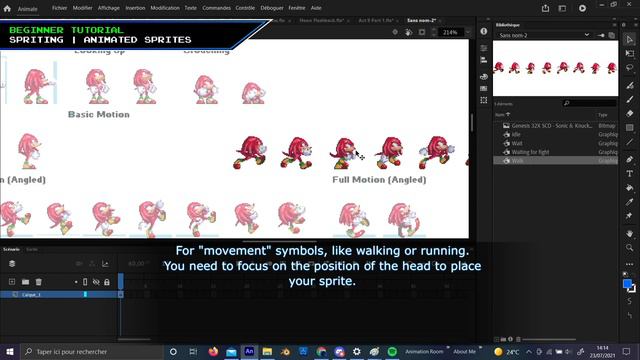Open the Color palette panel icon
This screenshot has width=640, height=360.
484,76
